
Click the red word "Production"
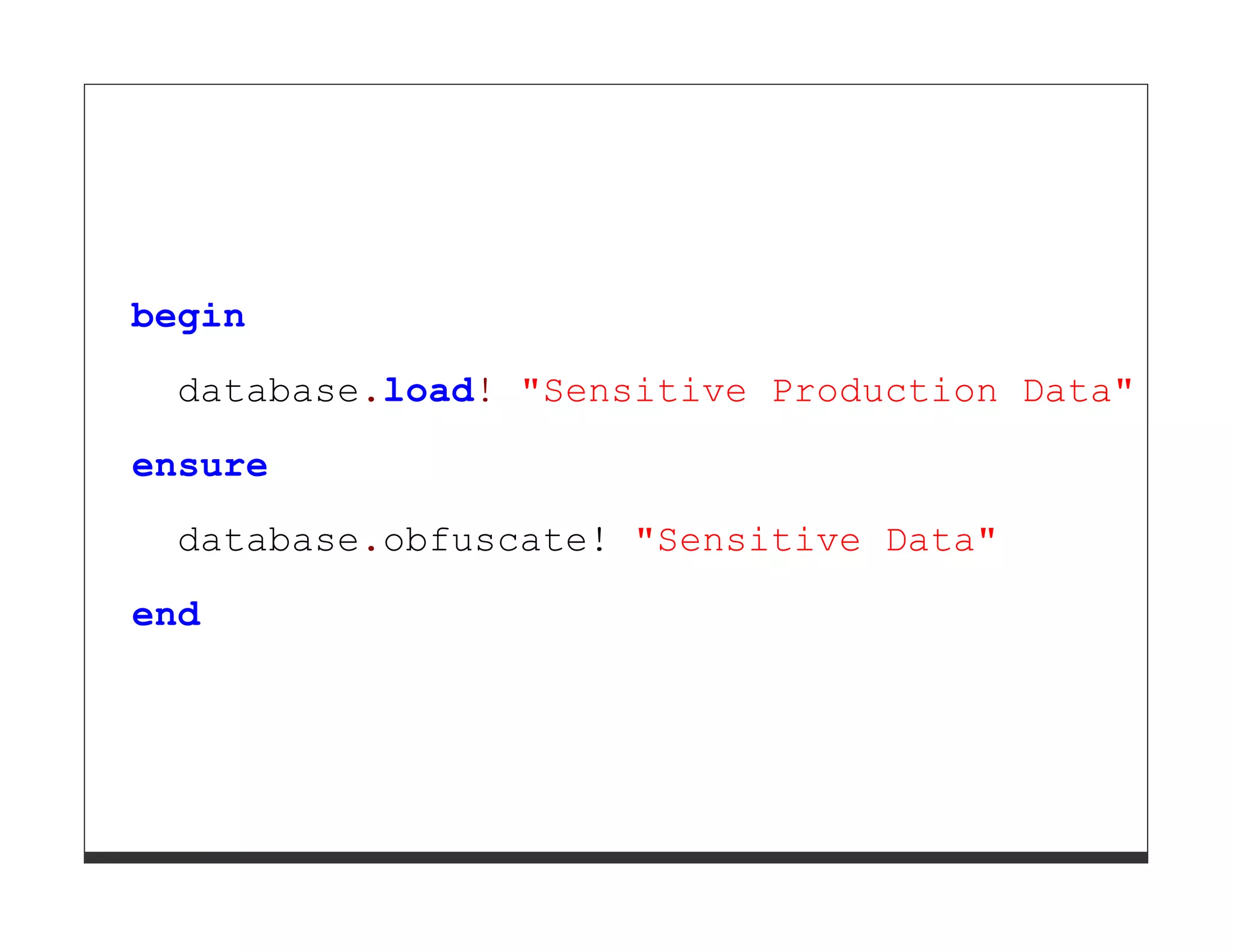[x=884, y=391]
